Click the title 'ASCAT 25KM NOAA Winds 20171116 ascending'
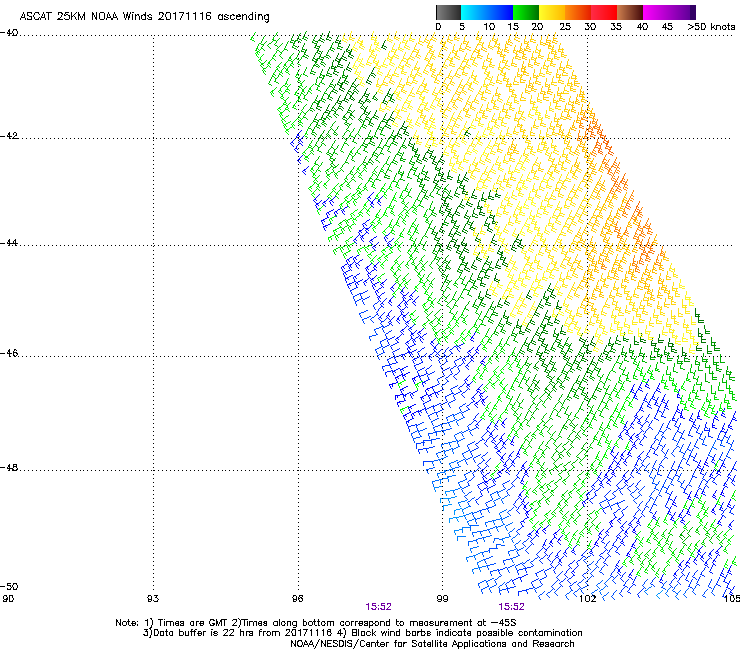The image size is (740, 650). click(144, 17)
